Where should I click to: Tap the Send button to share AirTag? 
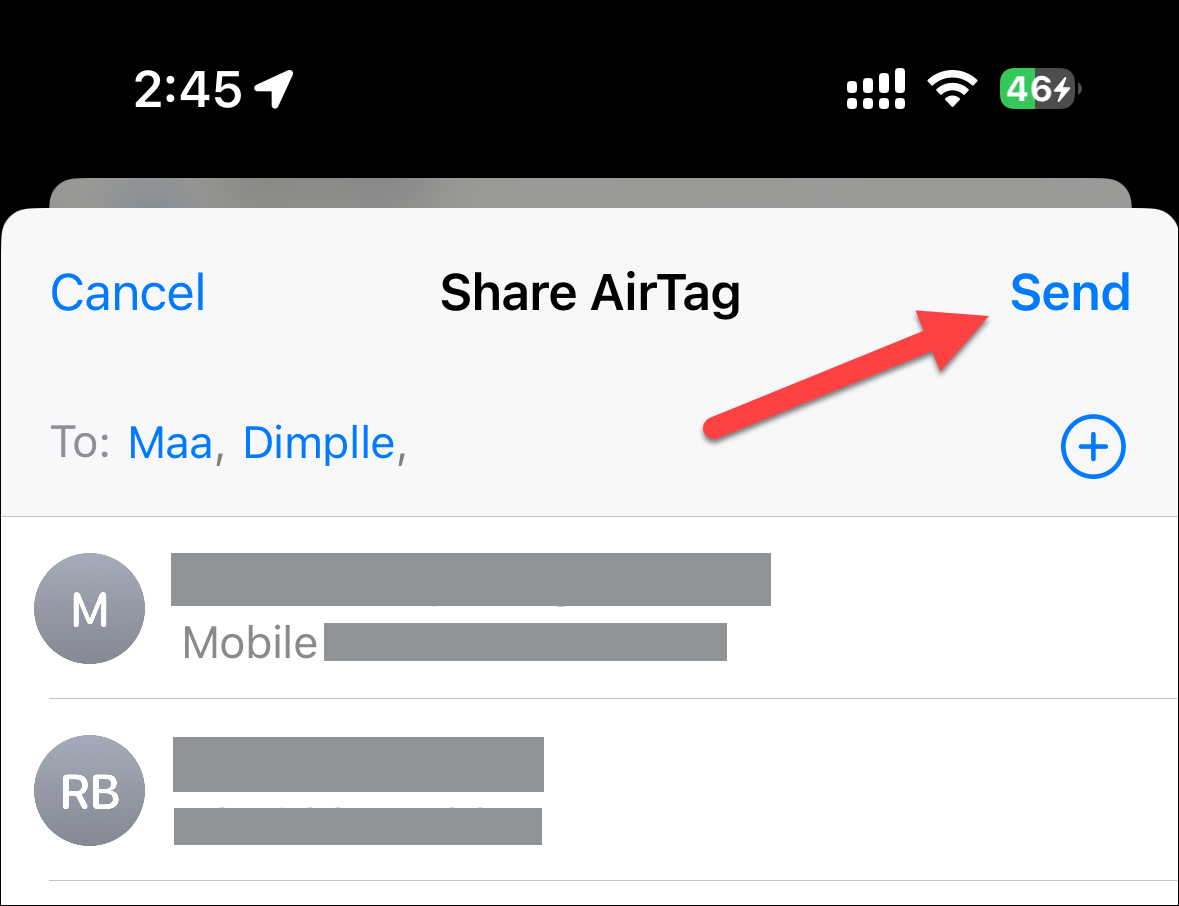coord(1070,292)
